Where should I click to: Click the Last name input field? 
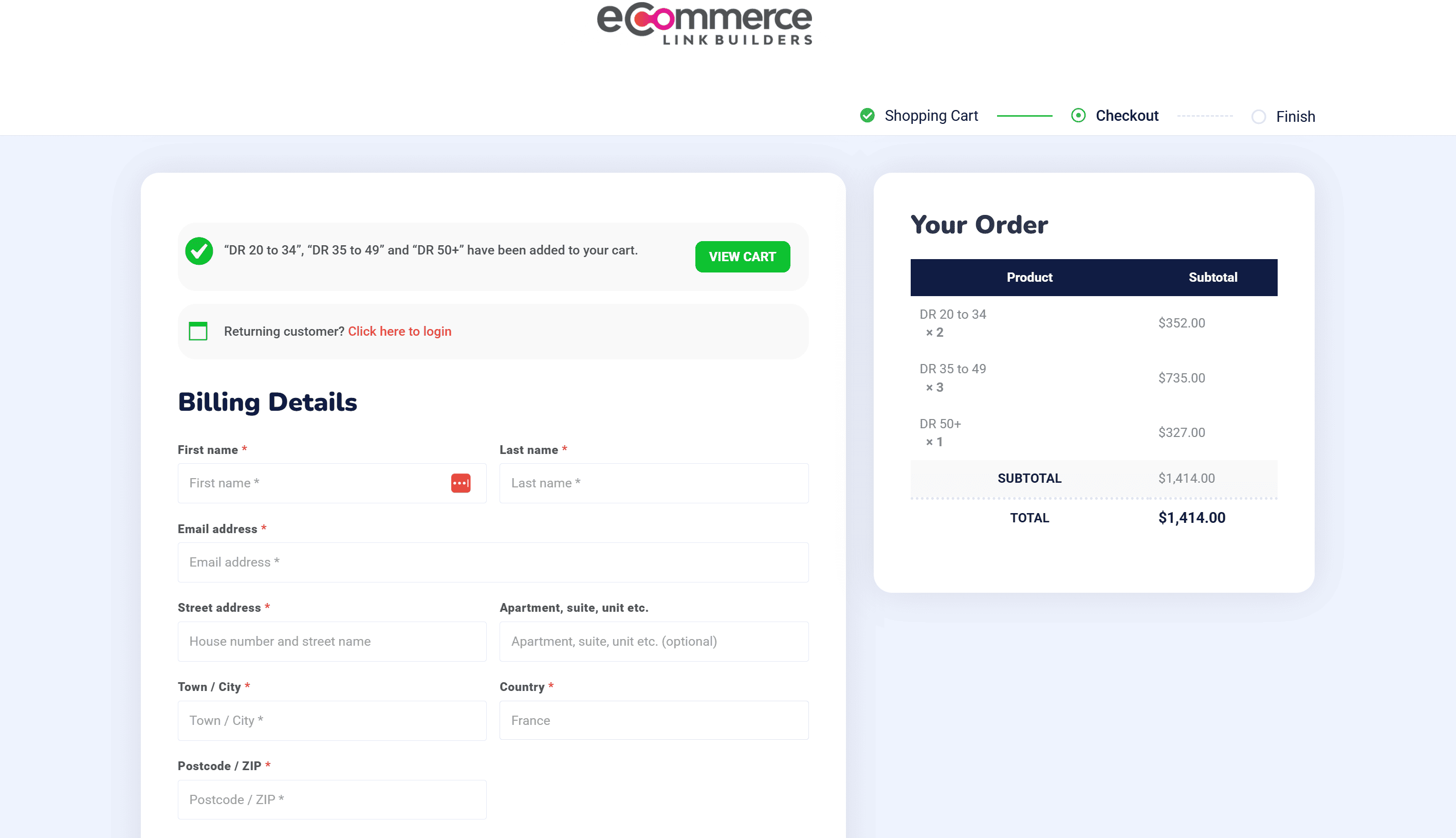tap(654, 483)
